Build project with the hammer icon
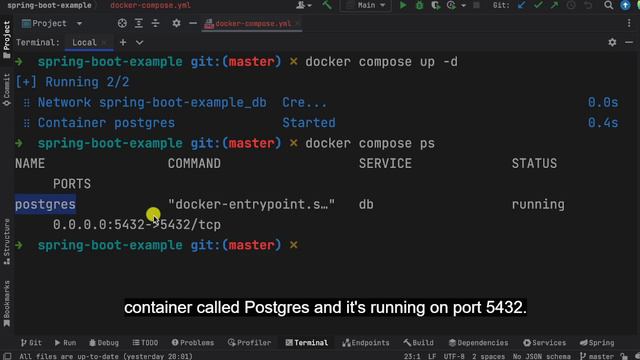The image size is (640, 360). click(327, 5)
